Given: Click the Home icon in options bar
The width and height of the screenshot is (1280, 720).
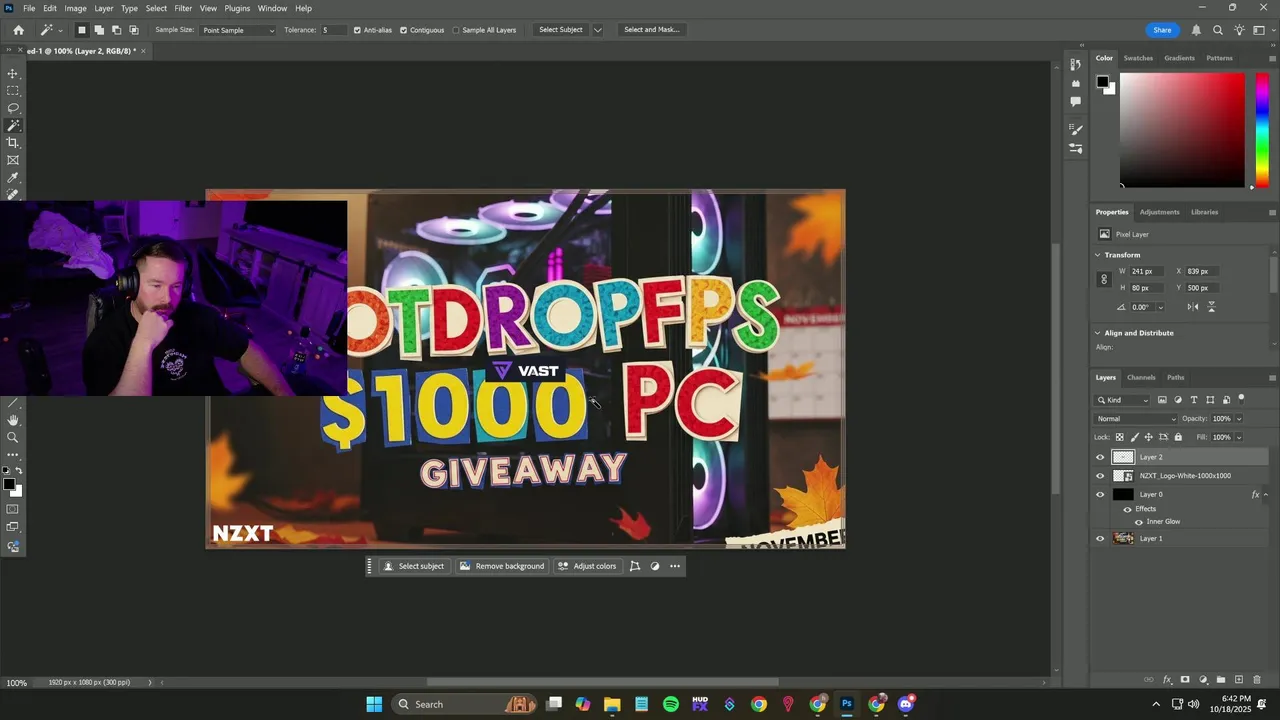Looking at the screenshot, I should [x=18, y=30].
